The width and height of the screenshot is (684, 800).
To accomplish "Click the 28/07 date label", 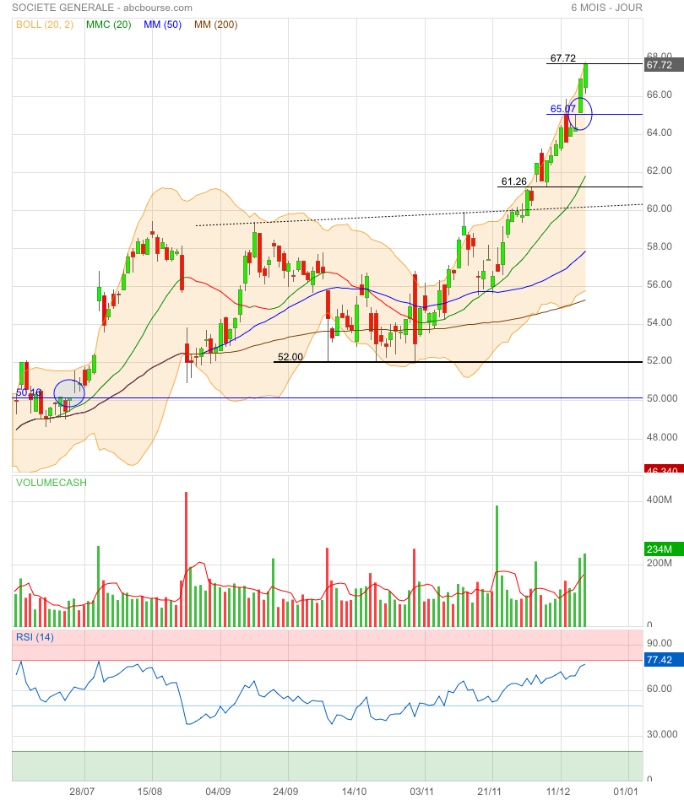I will click(82, 791).
